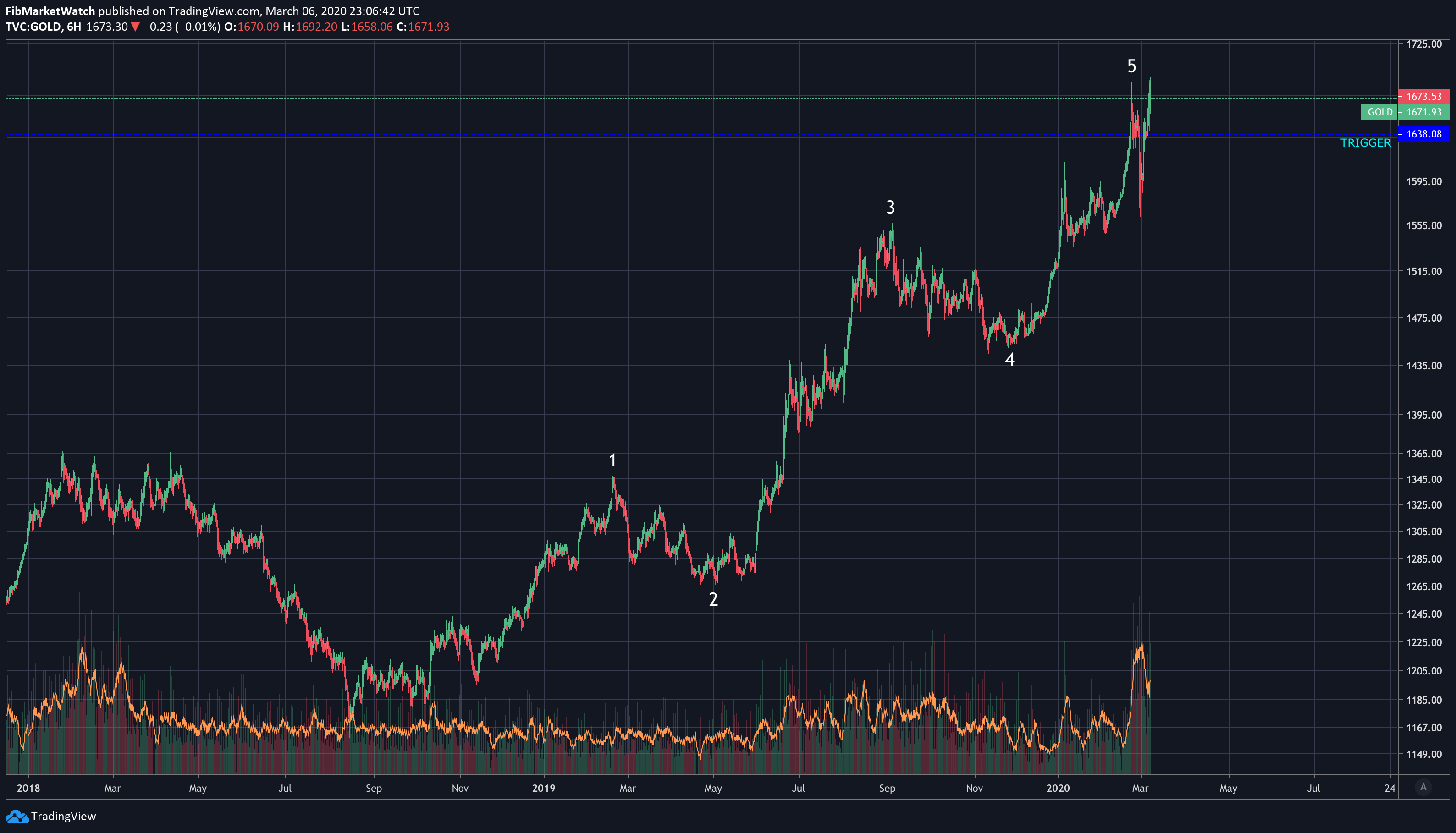Click the 1149.00 price axis label
This screenshot has width=1456, height=833.
coord(1424,754)
